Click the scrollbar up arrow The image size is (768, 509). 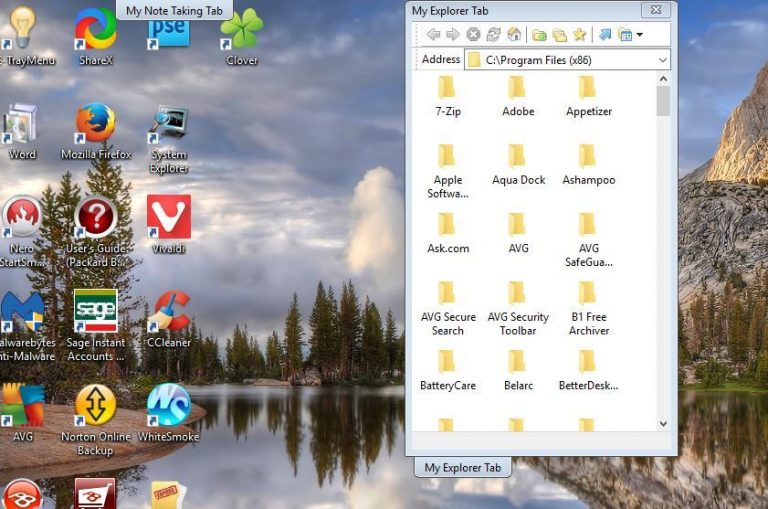[x=663, y=79]
